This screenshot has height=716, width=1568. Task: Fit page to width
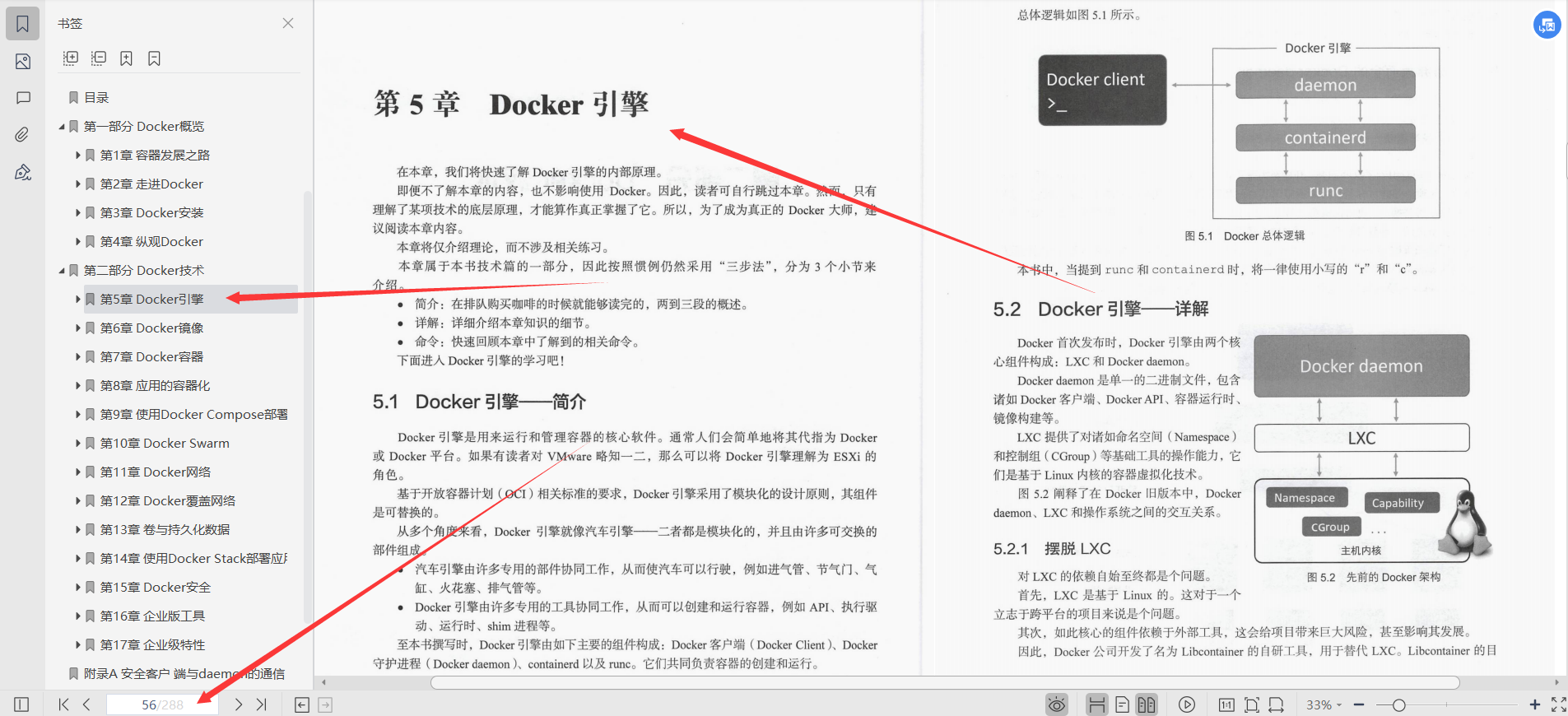pos(1276,704)
